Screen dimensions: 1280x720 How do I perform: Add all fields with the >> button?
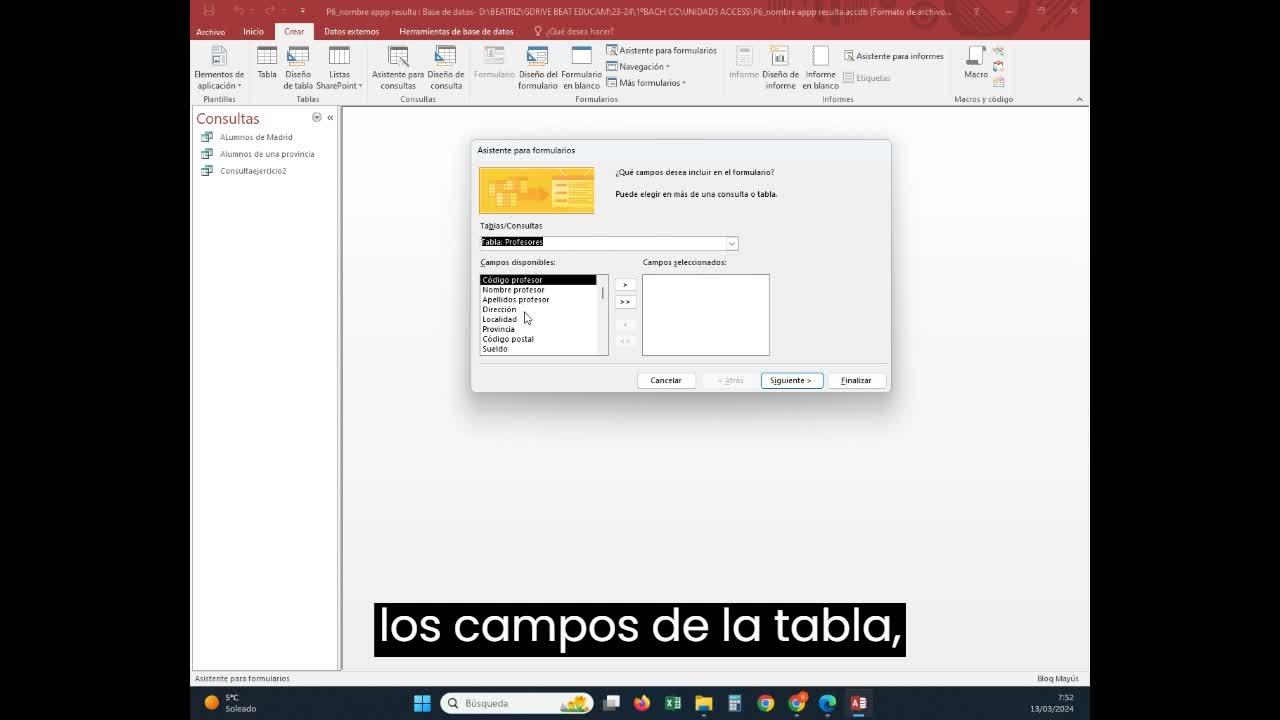(625, 302)
